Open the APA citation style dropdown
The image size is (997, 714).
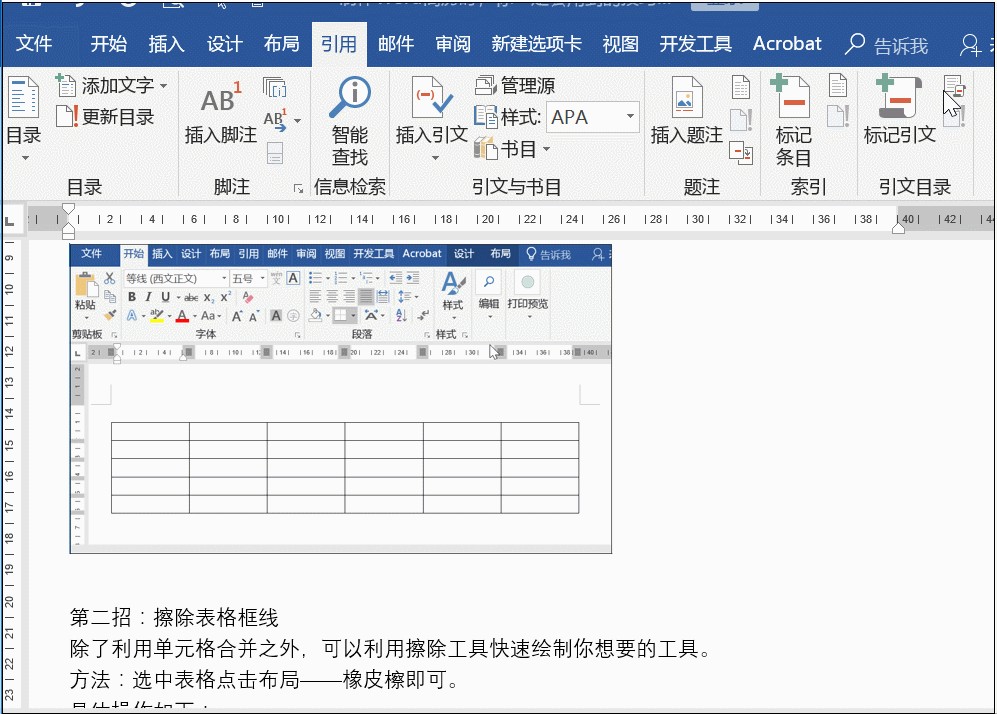(630, 117)
